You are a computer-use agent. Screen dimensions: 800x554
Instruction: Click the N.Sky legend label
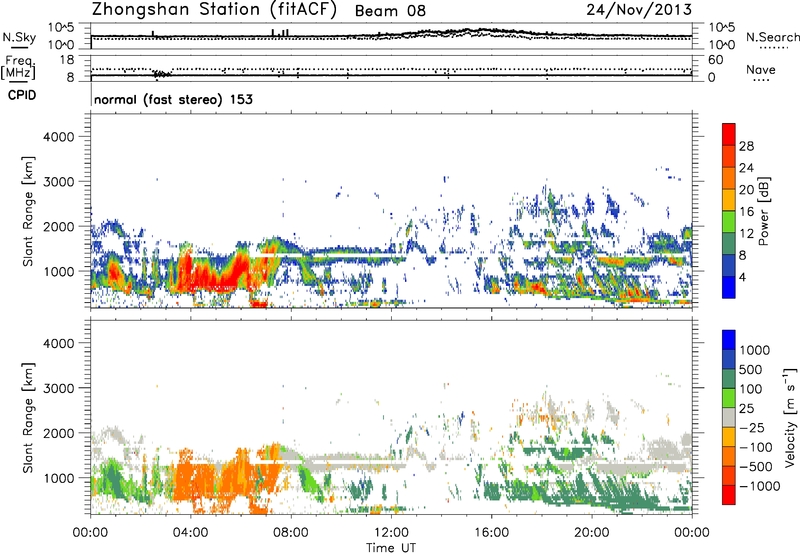tap(19, 37)
